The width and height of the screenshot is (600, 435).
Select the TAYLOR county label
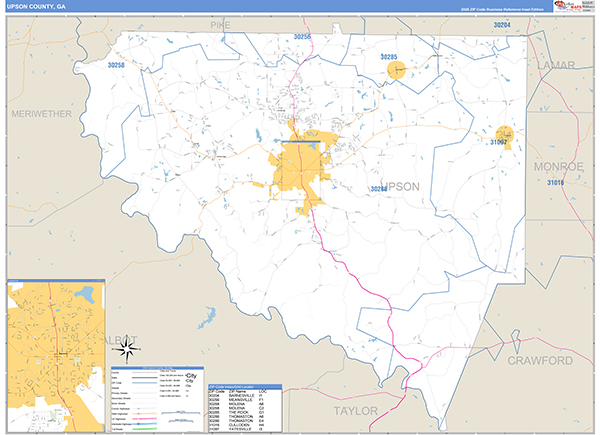(355, 411)
